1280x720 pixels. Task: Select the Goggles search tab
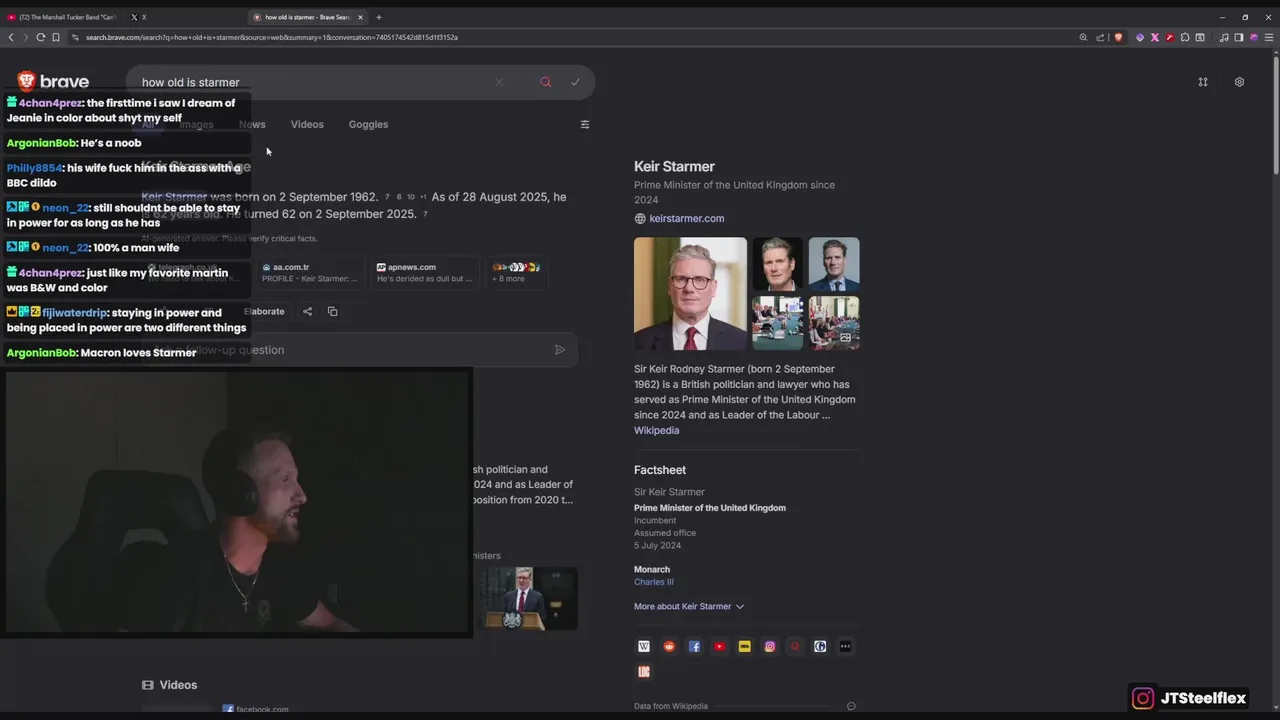pyautogui.click(x=368, y=125)
